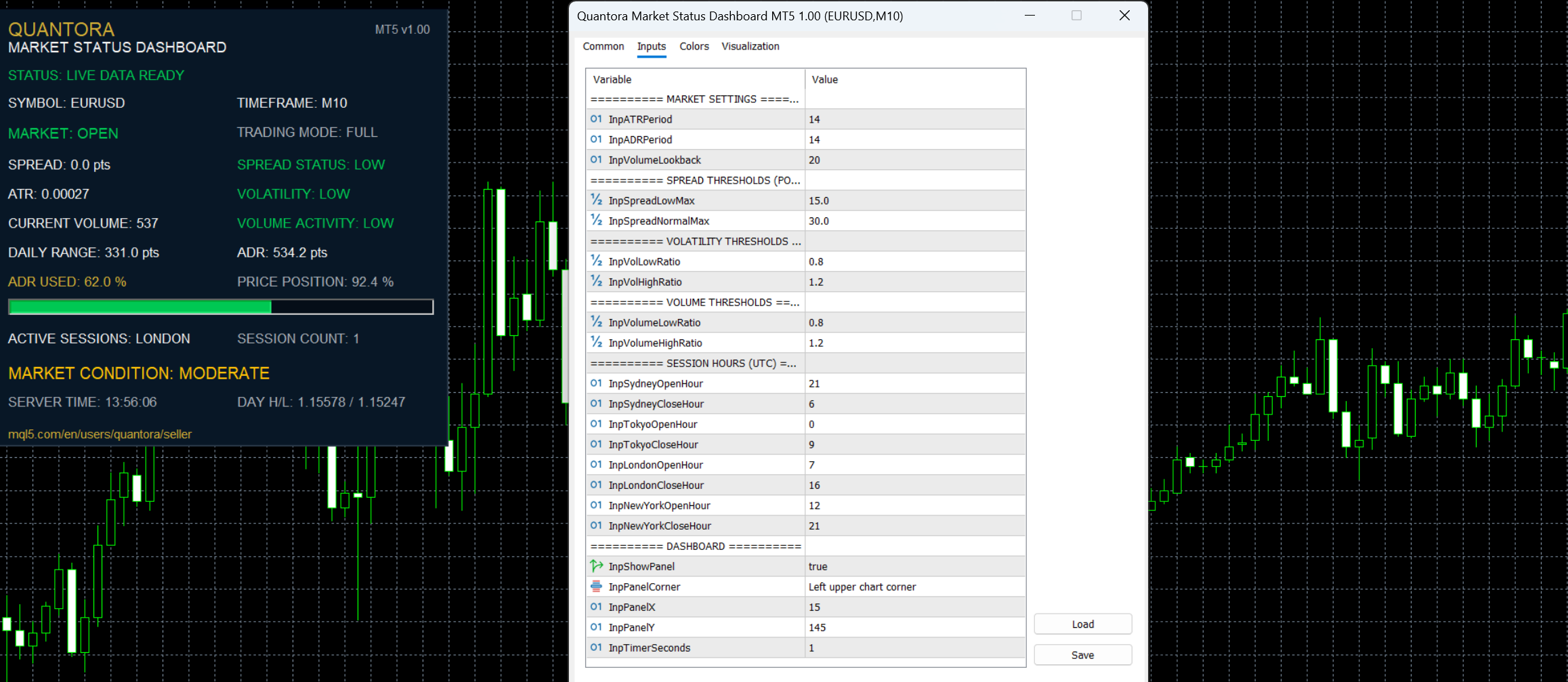Image resolution: width=1568 pixels, height=682 pixels.
Task: Click the Load button
Action: point(1082,624)
